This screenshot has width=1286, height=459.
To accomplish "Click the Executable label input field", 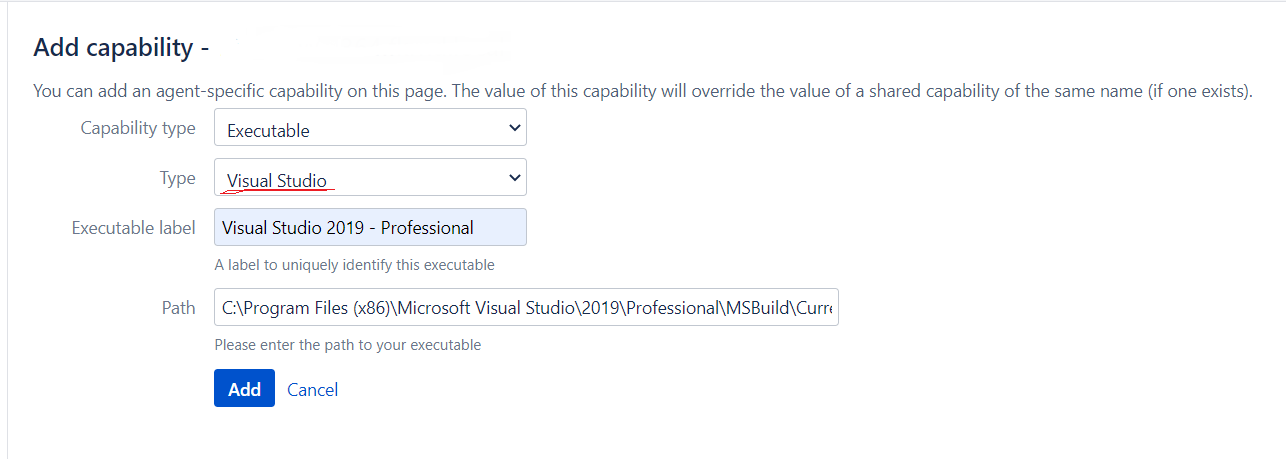I will 370,227.
